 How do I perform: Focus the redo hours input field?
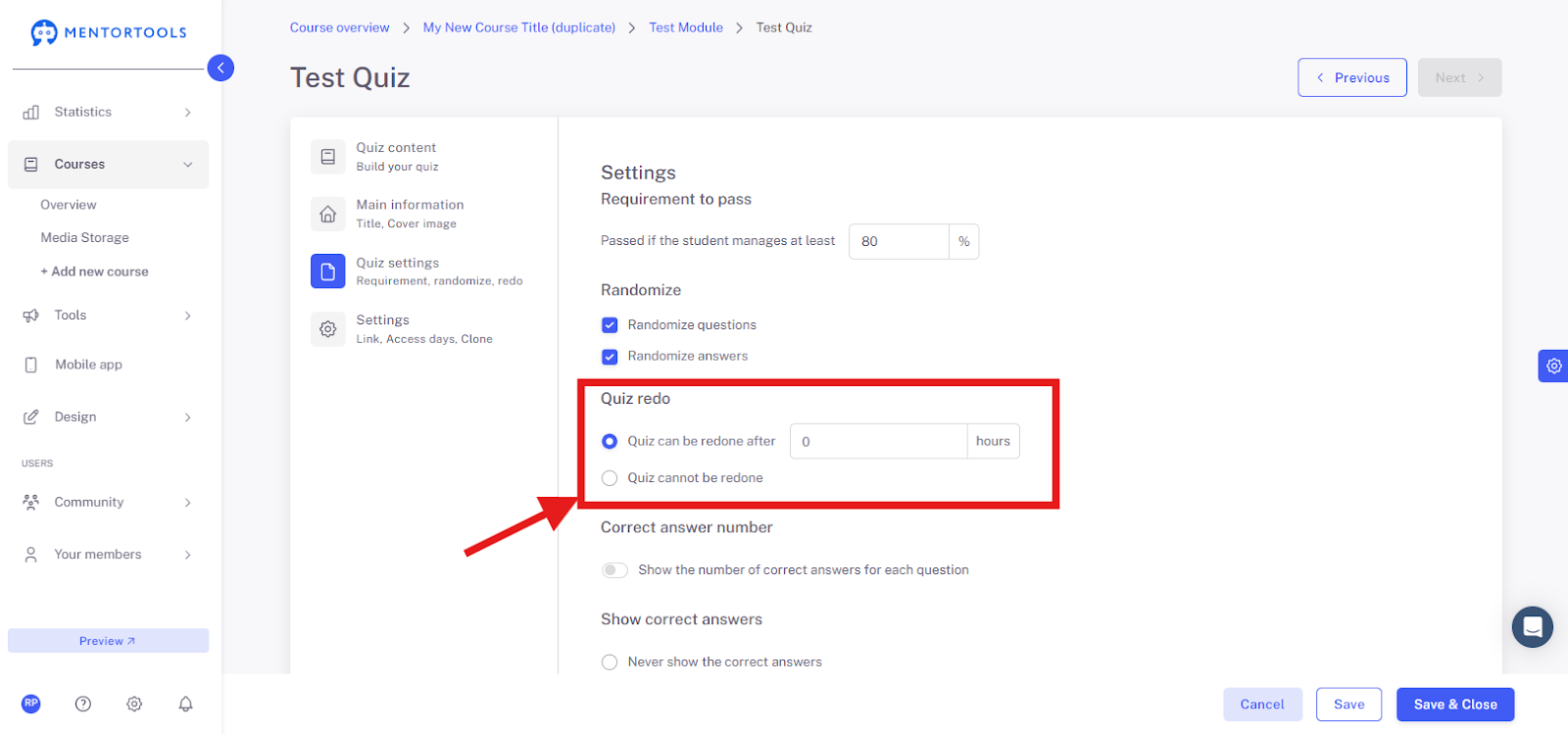[878, 442]
